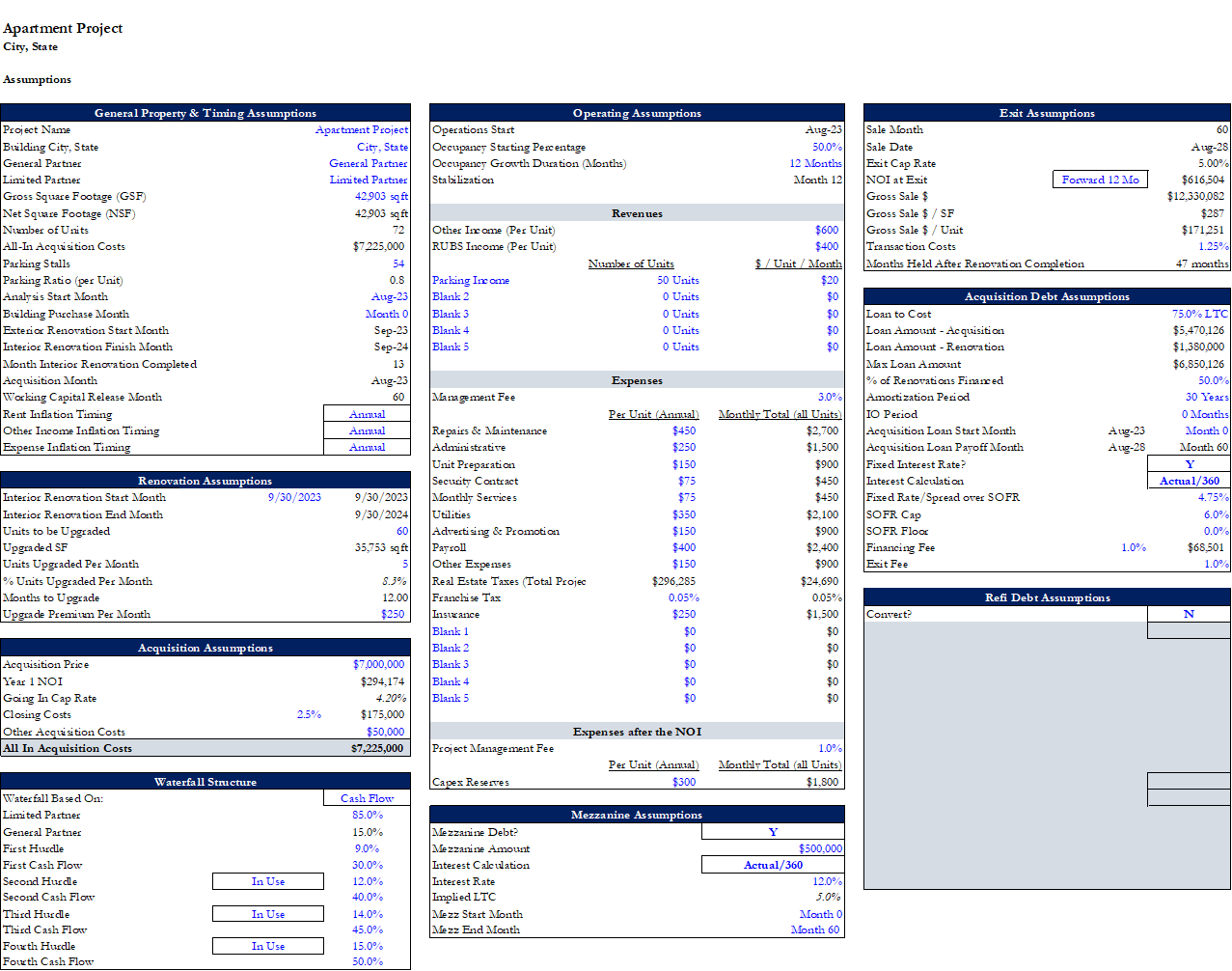1232x971 pixels.
Task: Toggle the Second Hurdle In Use cell
Action: coord(268,881)
